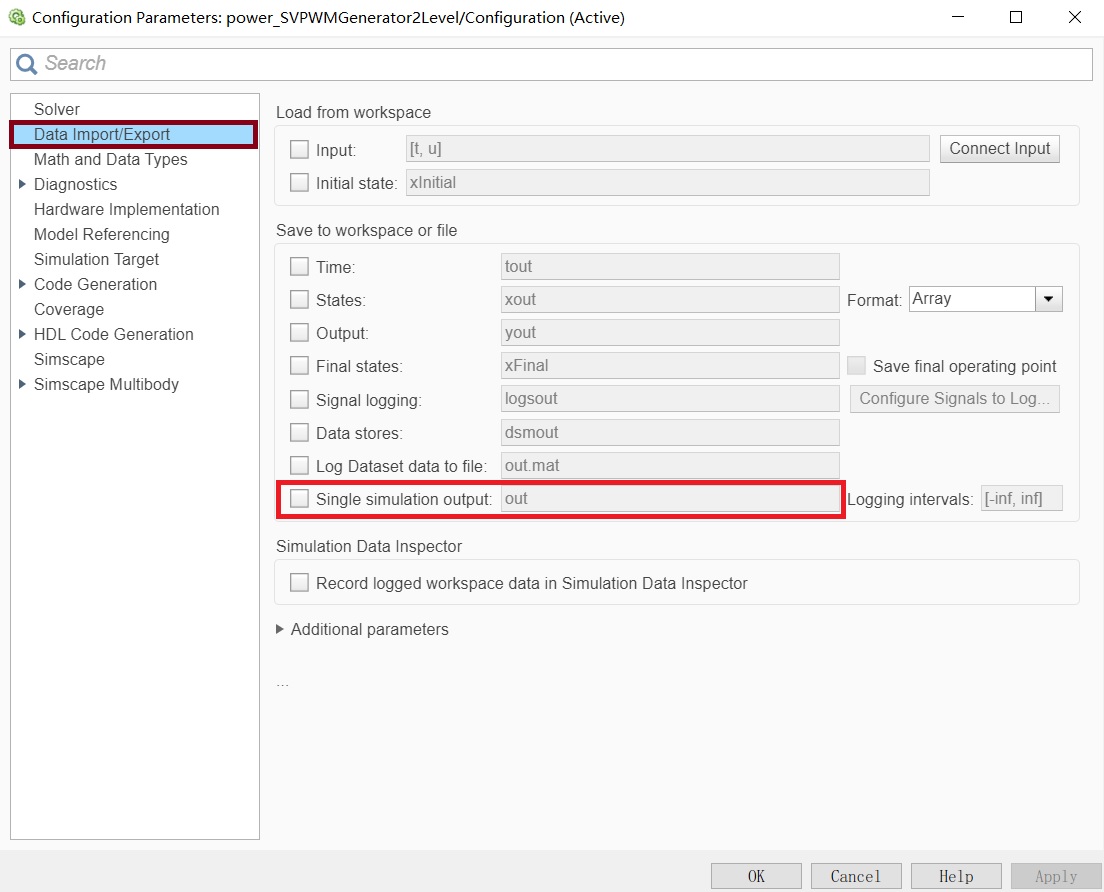The image size is (1104, 892).
Task: Click the logsout field
Action: click(670, 398)
